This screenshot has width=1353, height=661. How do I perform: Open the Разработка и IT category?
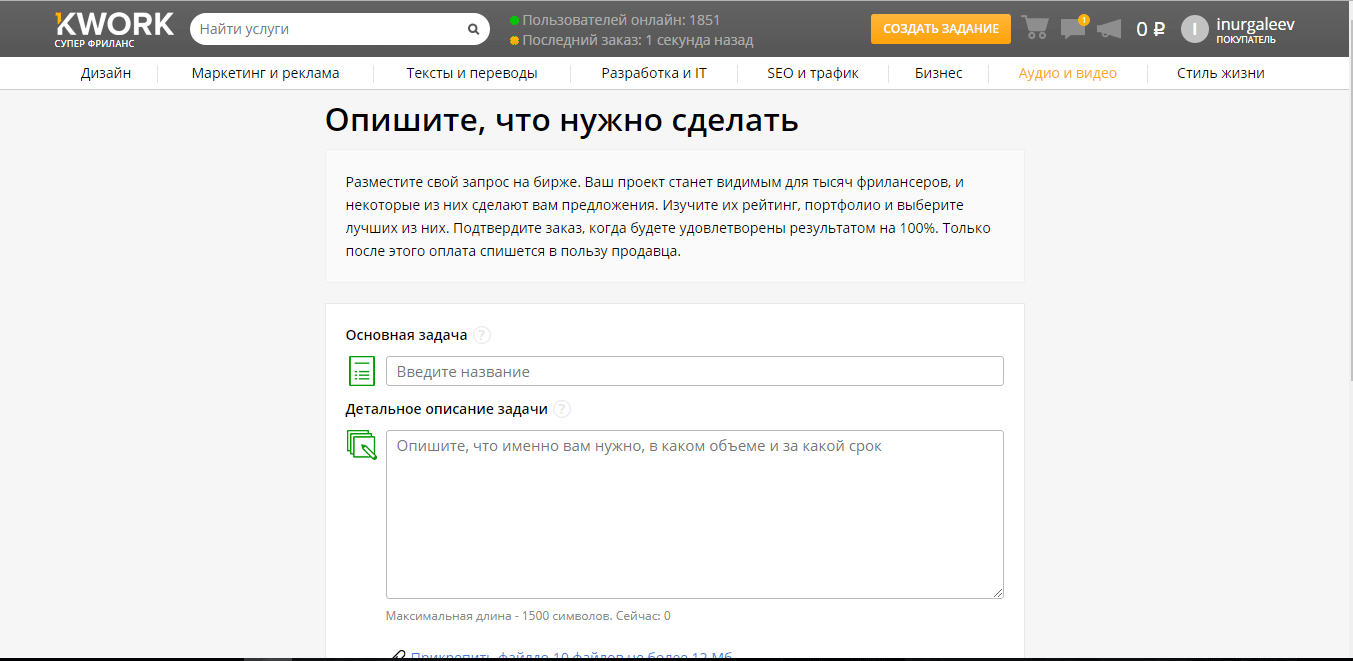[x=654, y=73]
